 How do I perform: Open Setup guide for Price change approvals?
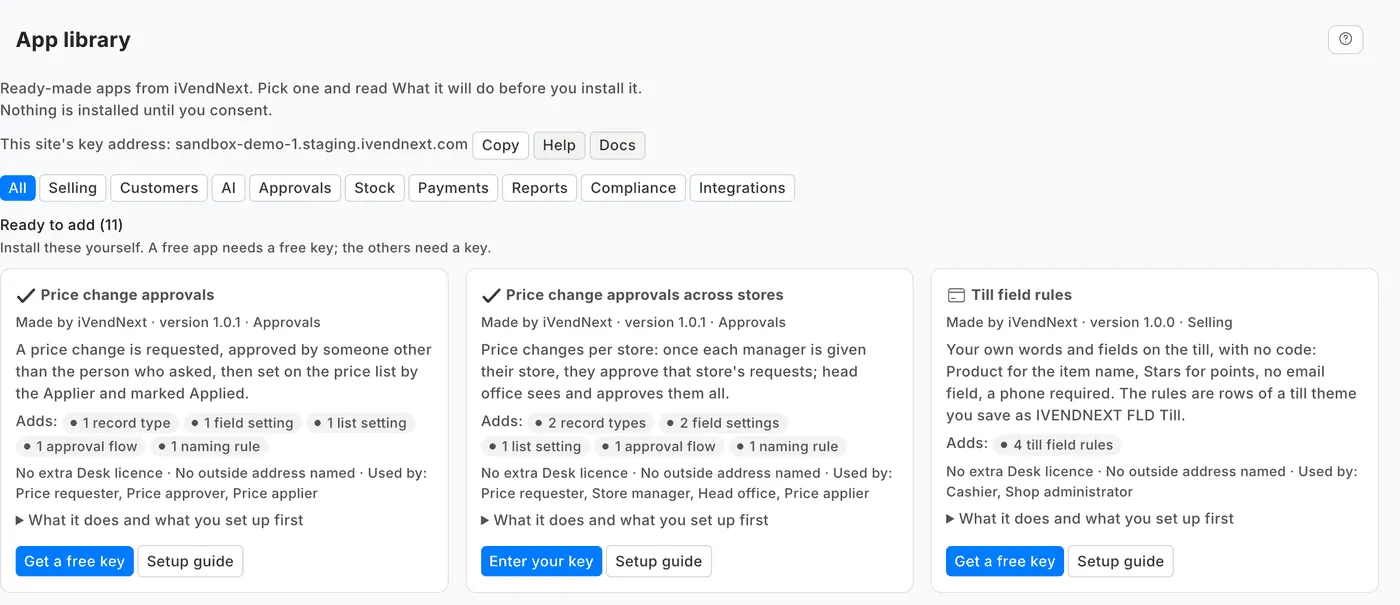190,561
